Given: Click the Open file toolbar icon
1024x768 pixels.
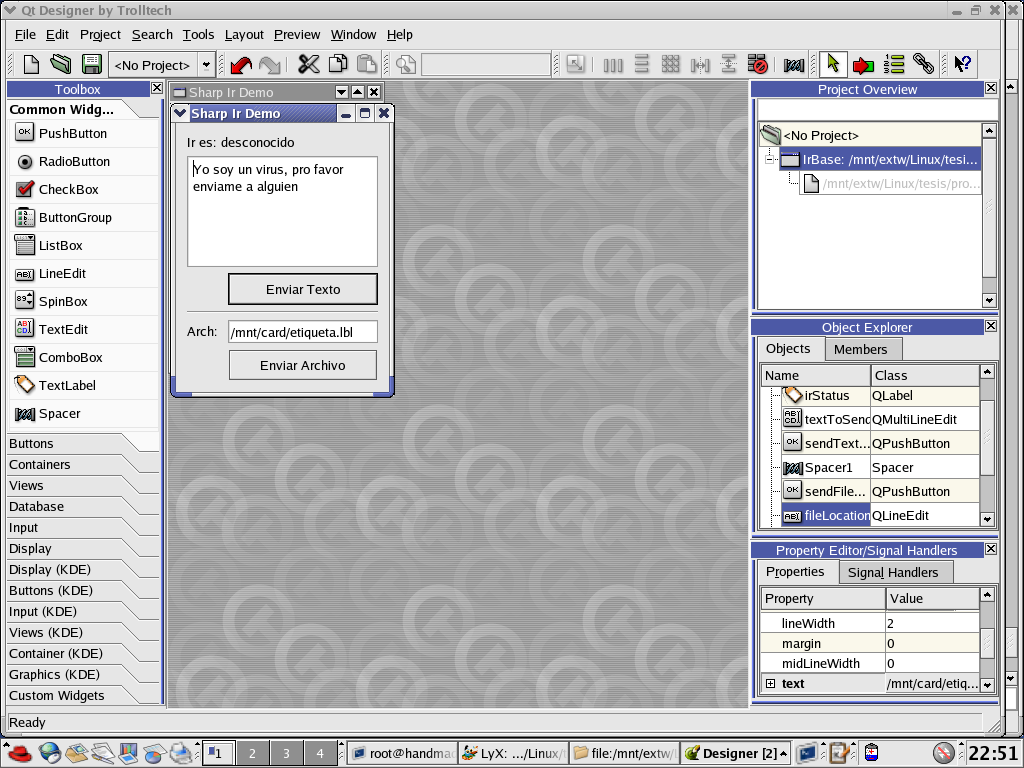Looking at the screenshot, I should (61, 65).
